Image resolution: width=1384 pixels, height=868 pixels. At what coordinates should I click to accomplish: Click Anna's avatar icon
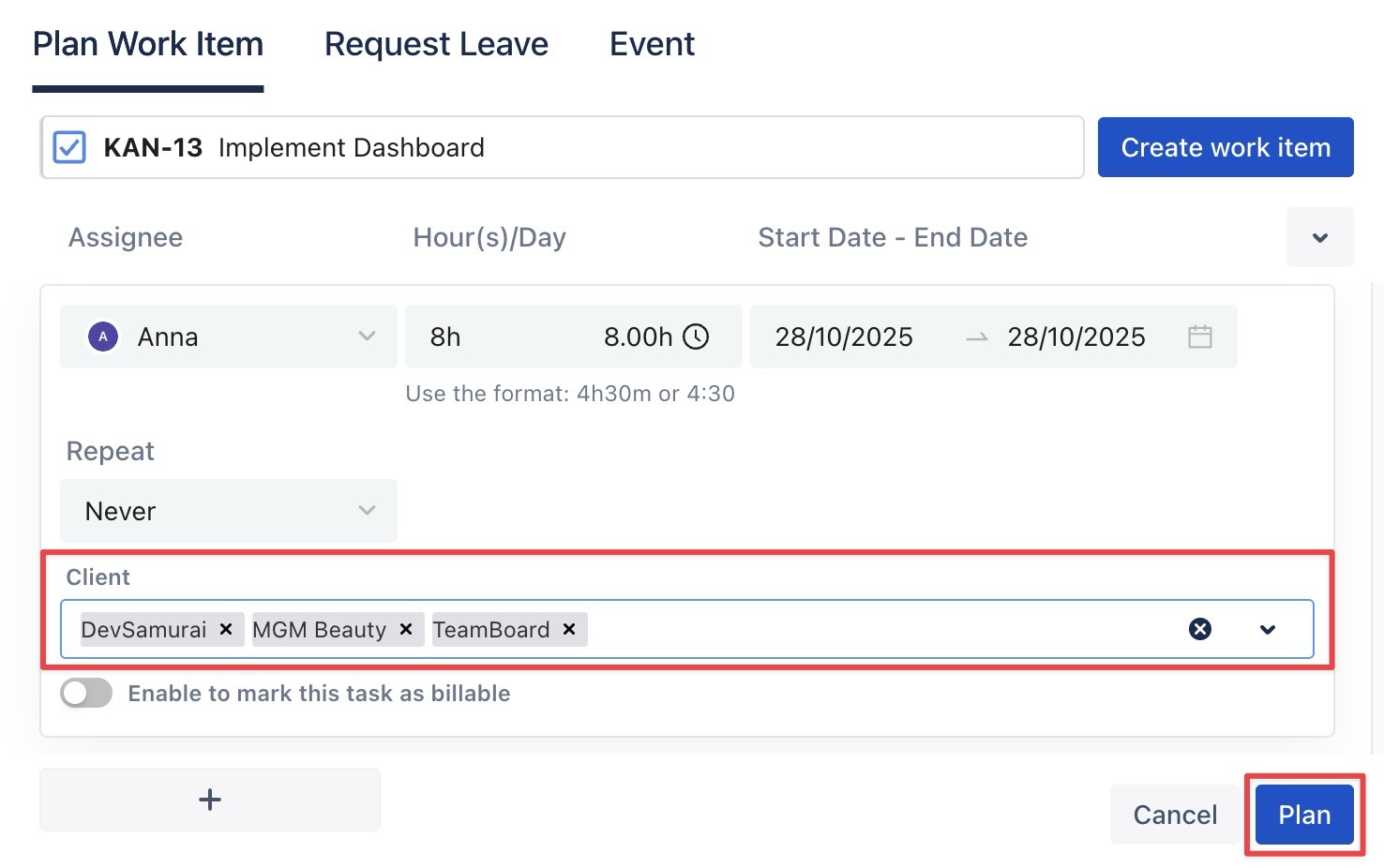pos(103,337)
